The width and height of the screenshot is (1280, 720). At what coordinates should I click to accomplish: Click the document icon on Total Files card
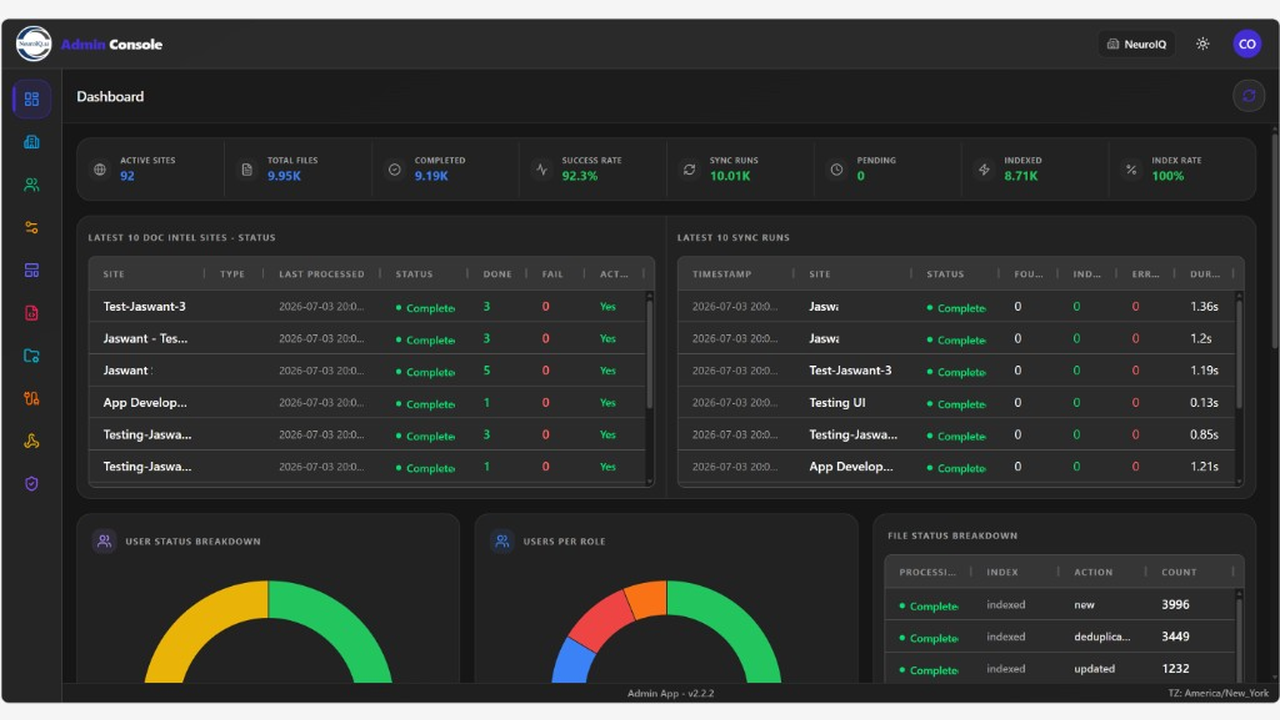247,169
